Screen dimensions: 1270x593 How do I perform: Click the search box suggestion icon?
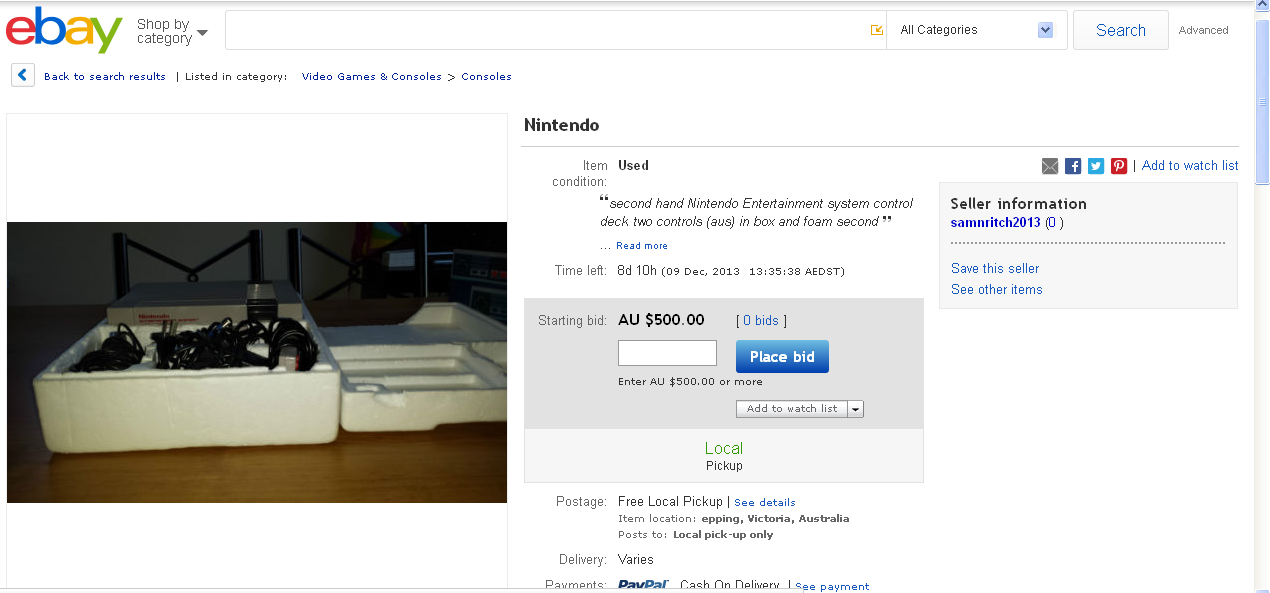tap(877, 30)
